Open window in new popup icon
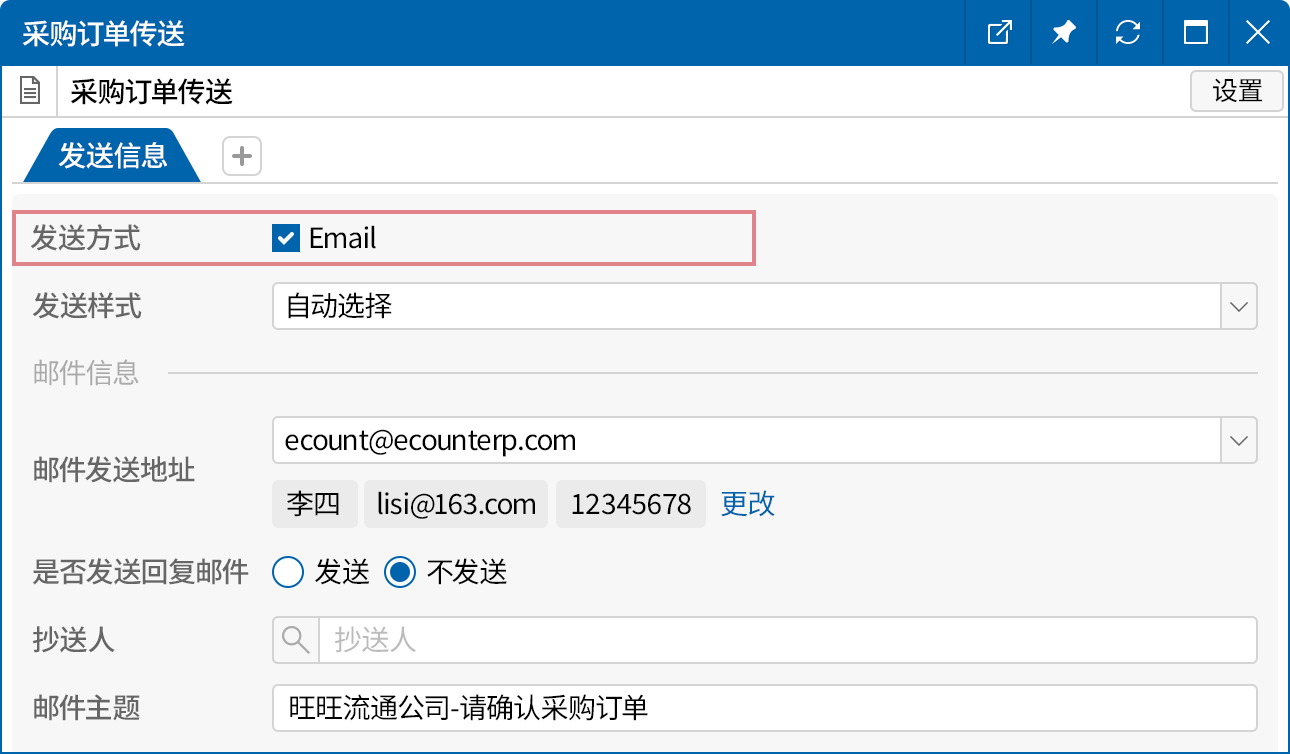The width and height of the screenshot is (1290, 754). (x=999, y=33)
